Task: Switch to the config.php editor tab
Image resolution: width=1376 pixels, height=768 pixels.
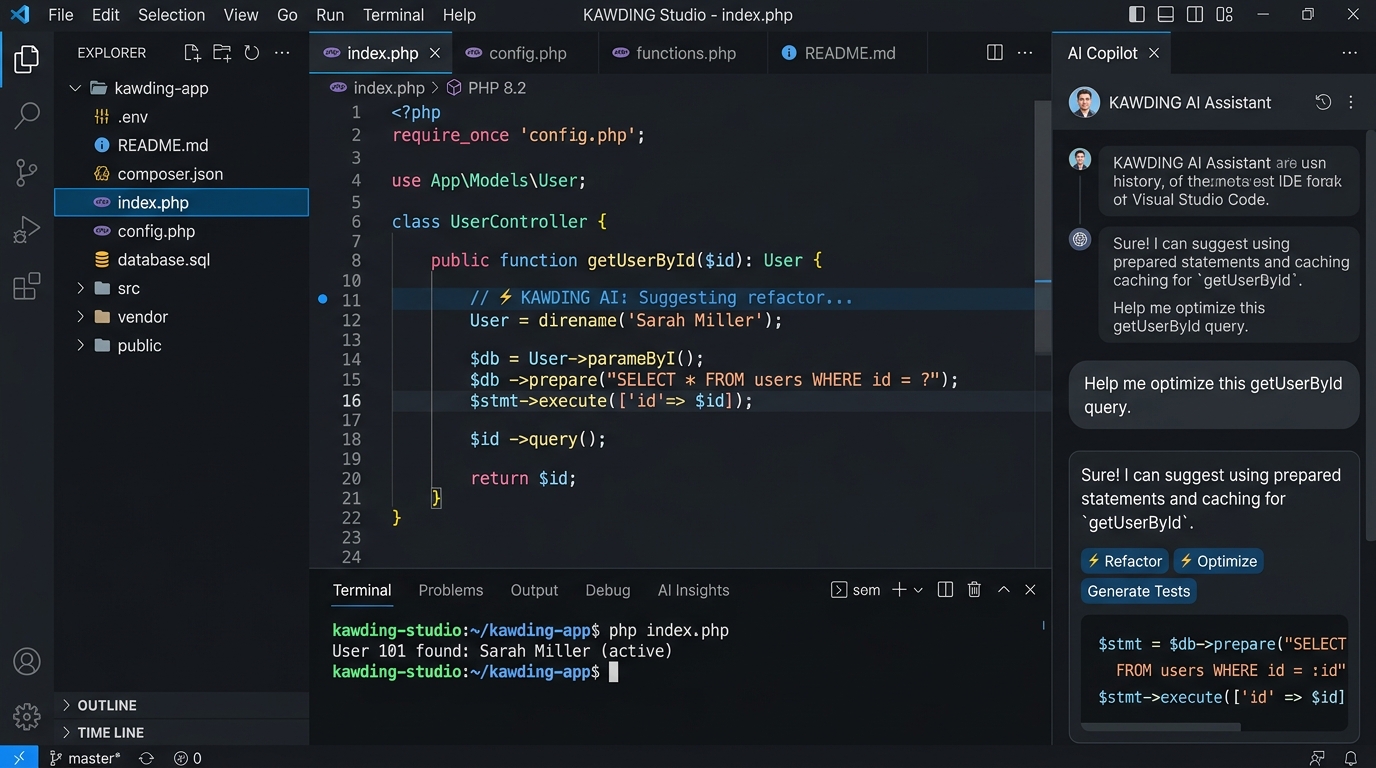Action: (x=526, y=53)
